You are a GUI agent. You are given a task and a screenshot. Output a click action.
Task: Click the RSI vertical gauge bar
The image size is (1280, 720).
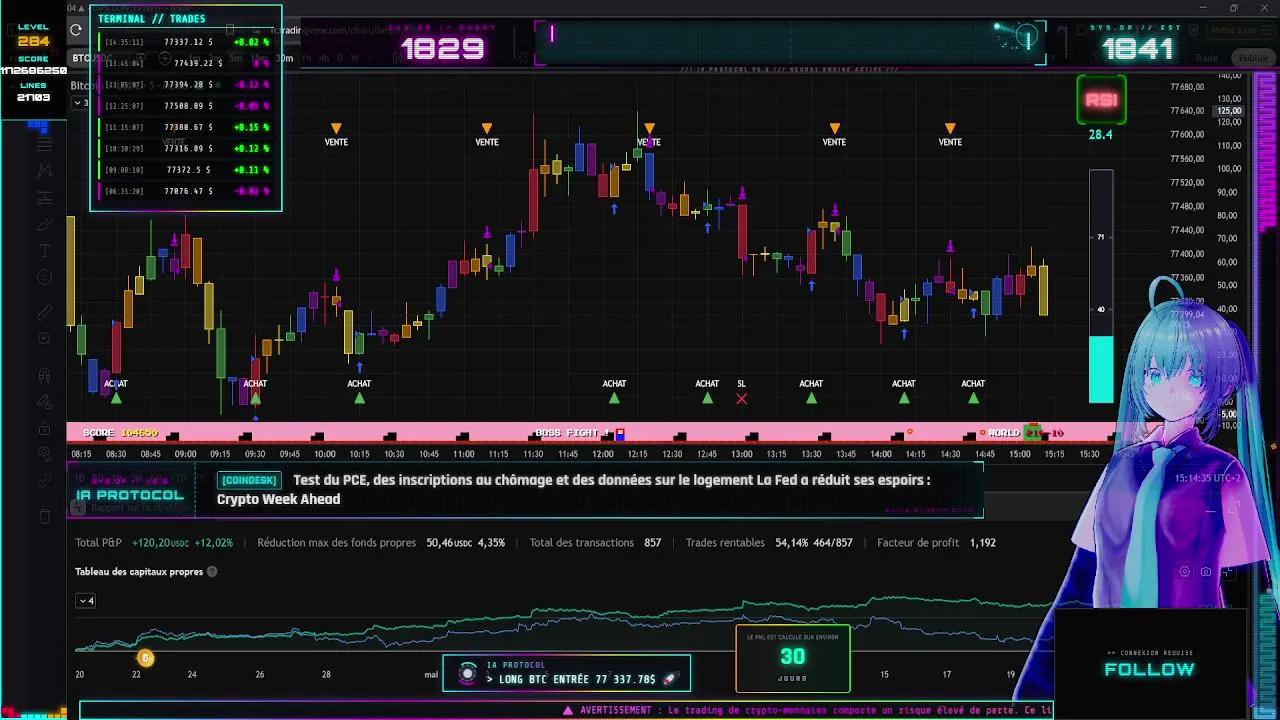(x=1101, y=287)
